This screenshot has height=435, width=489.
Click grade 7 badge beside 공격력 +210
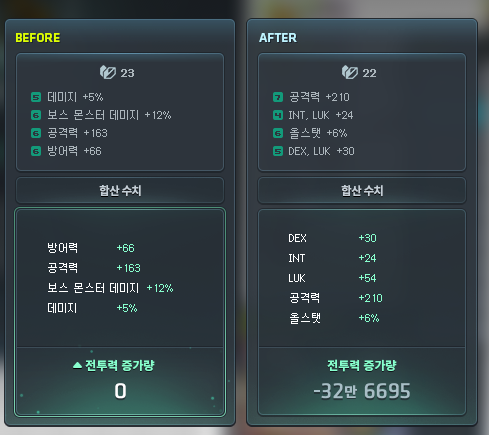click(x=278, y=97)
